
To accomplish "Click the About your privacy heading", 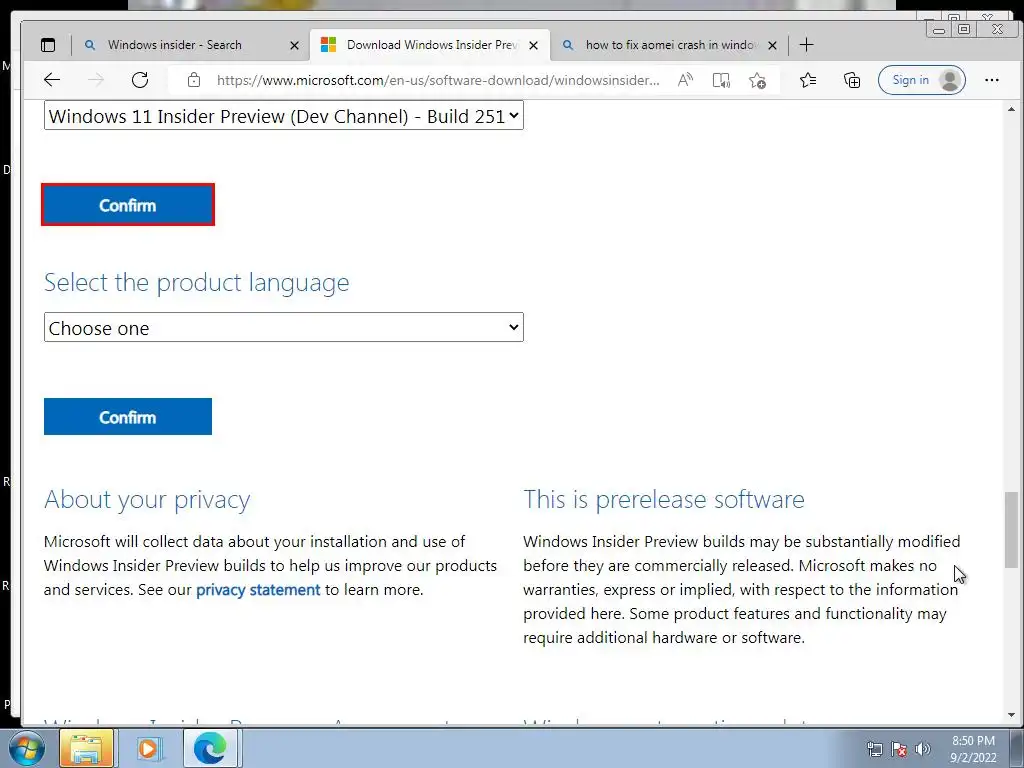I will tap(147, 500).
